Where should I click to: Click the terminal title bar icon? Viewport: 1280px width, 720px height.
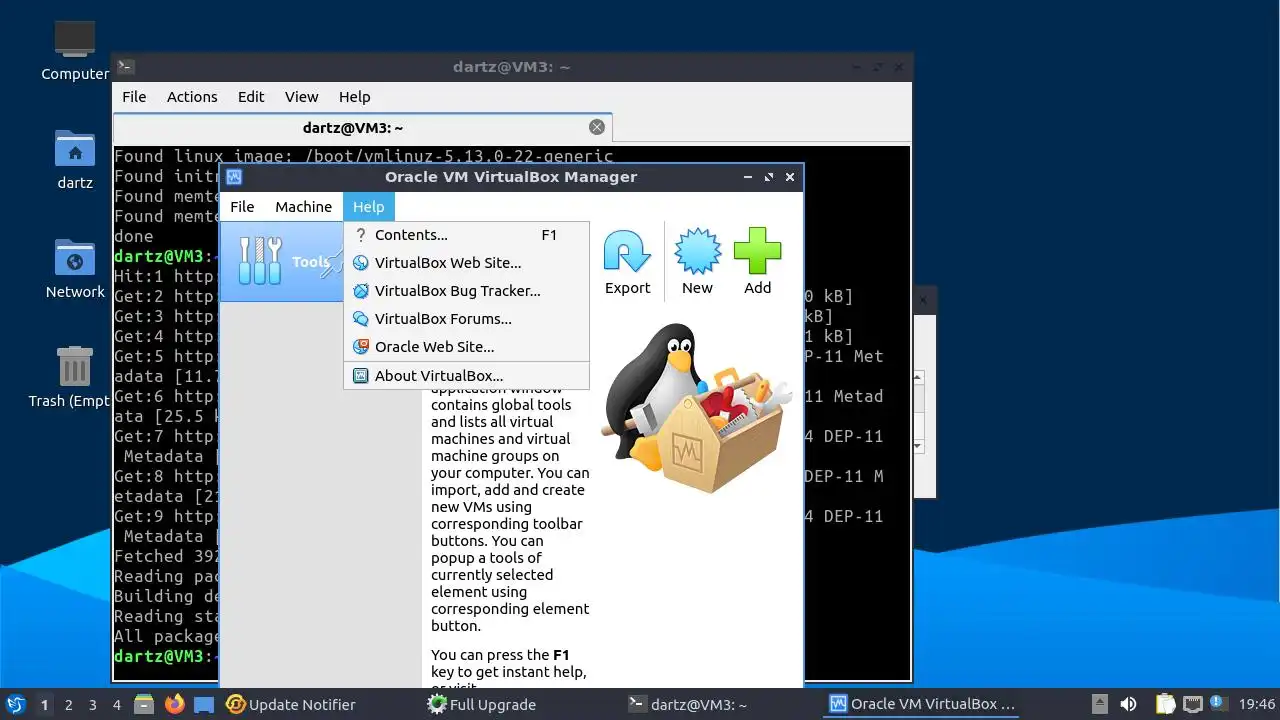tap(125, 67)
